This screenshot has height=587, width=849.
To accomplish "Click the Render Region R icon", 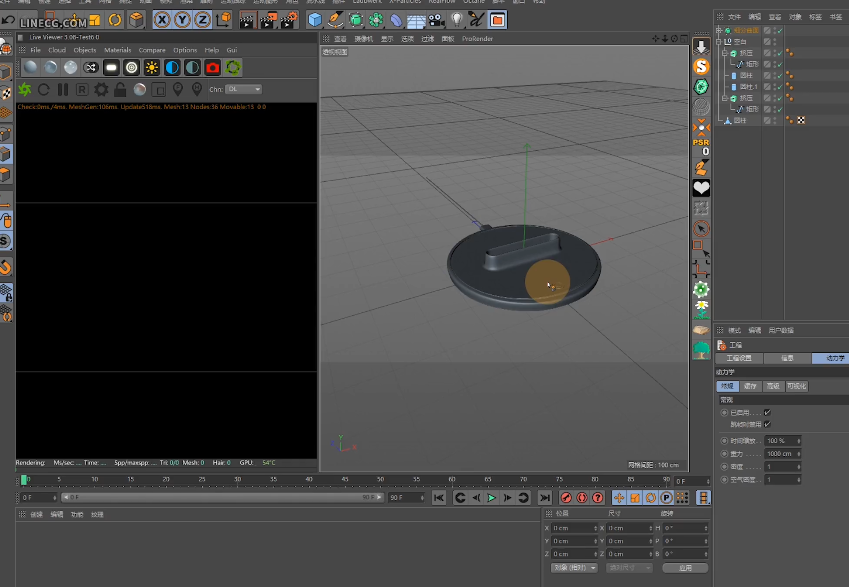I will (82, 89).
